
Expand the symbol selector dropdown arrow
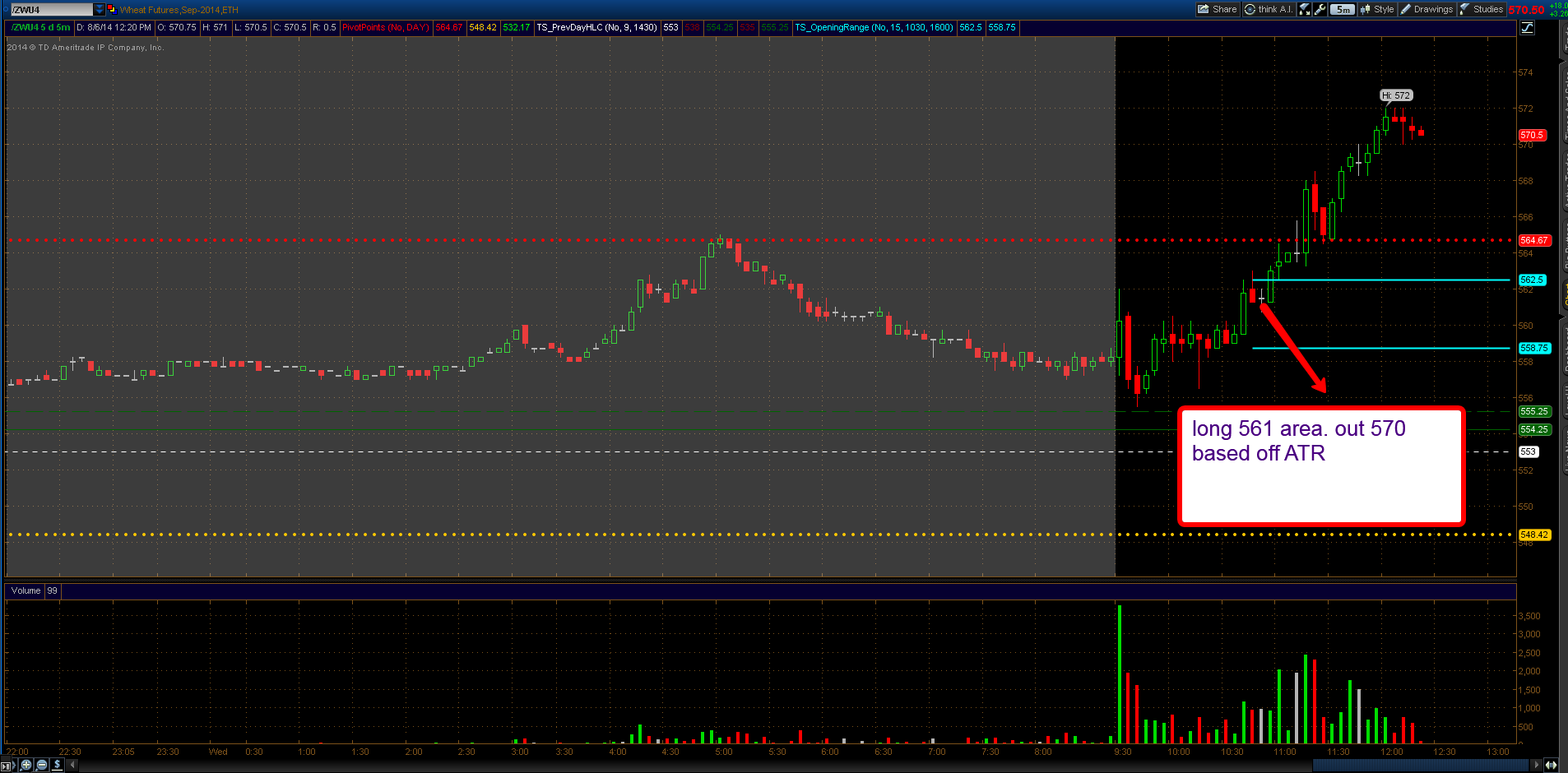(100, 10)
